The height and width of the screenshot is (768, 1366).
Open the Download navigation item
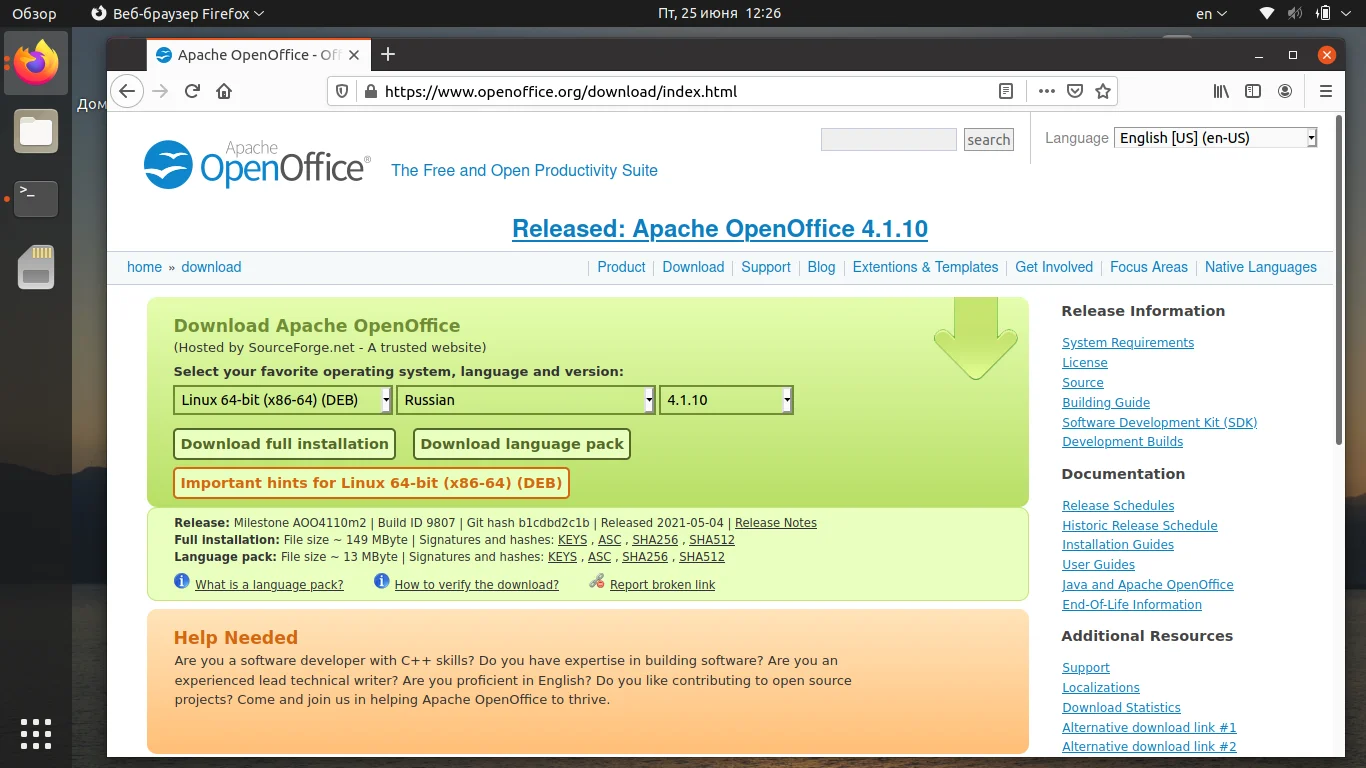tap(693, 267)
